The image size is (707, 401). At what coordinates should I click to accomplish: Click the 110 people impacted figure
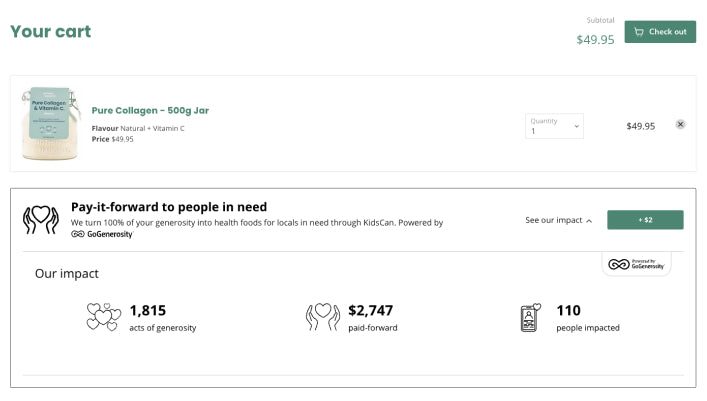pos(568,310)
